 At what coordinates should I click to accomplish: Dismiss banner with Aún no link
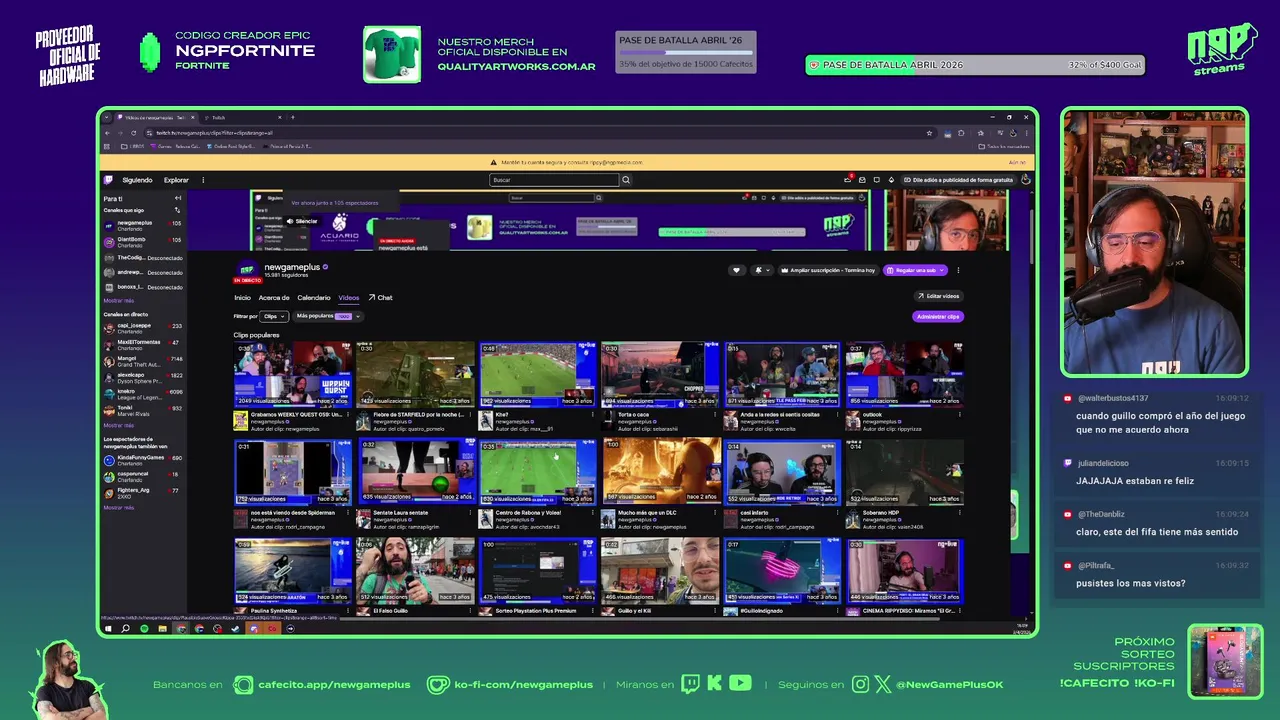(1017, 162)
